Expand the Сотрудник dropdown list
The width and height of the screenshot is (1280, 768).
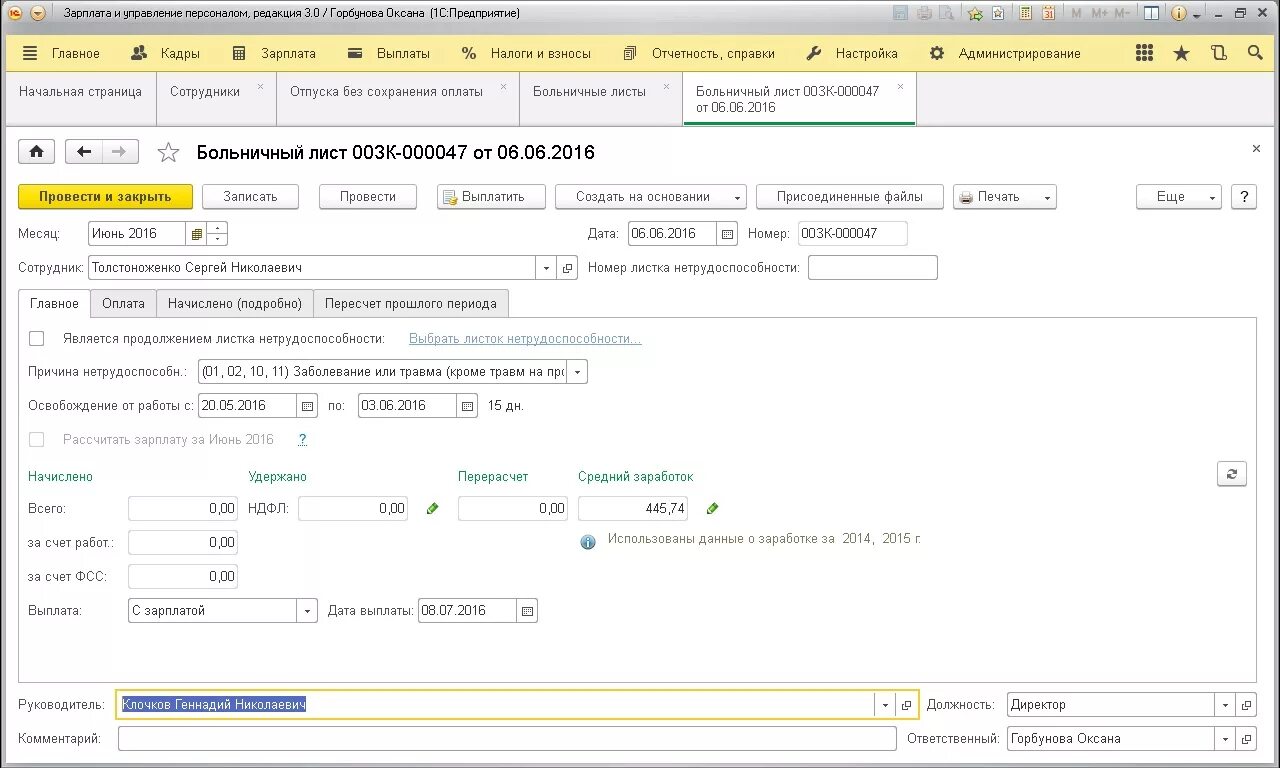[x=546, y=268]
